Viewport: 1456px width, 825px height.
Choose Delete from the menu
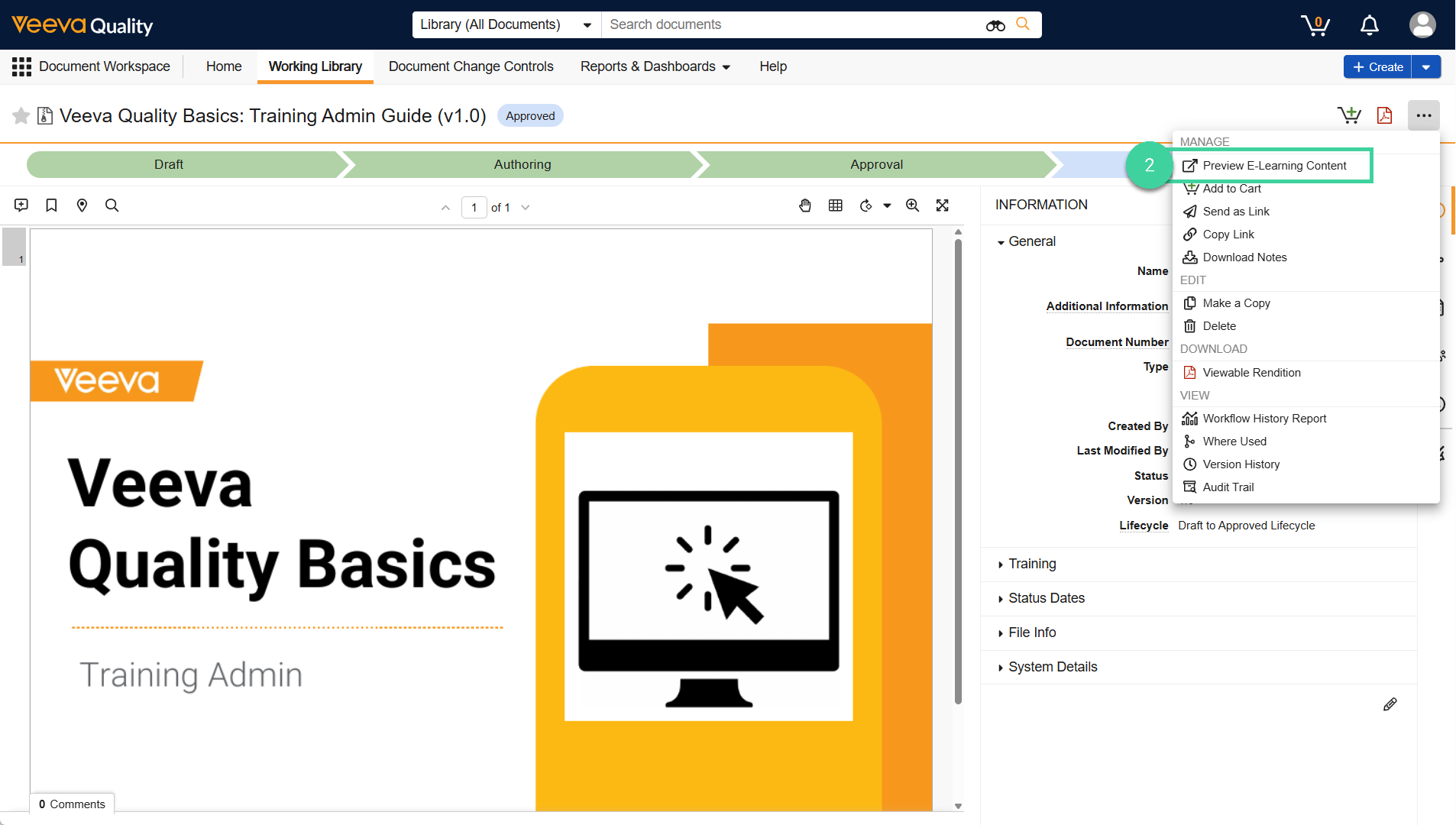pyautogui.click(x=1306, y=326)
